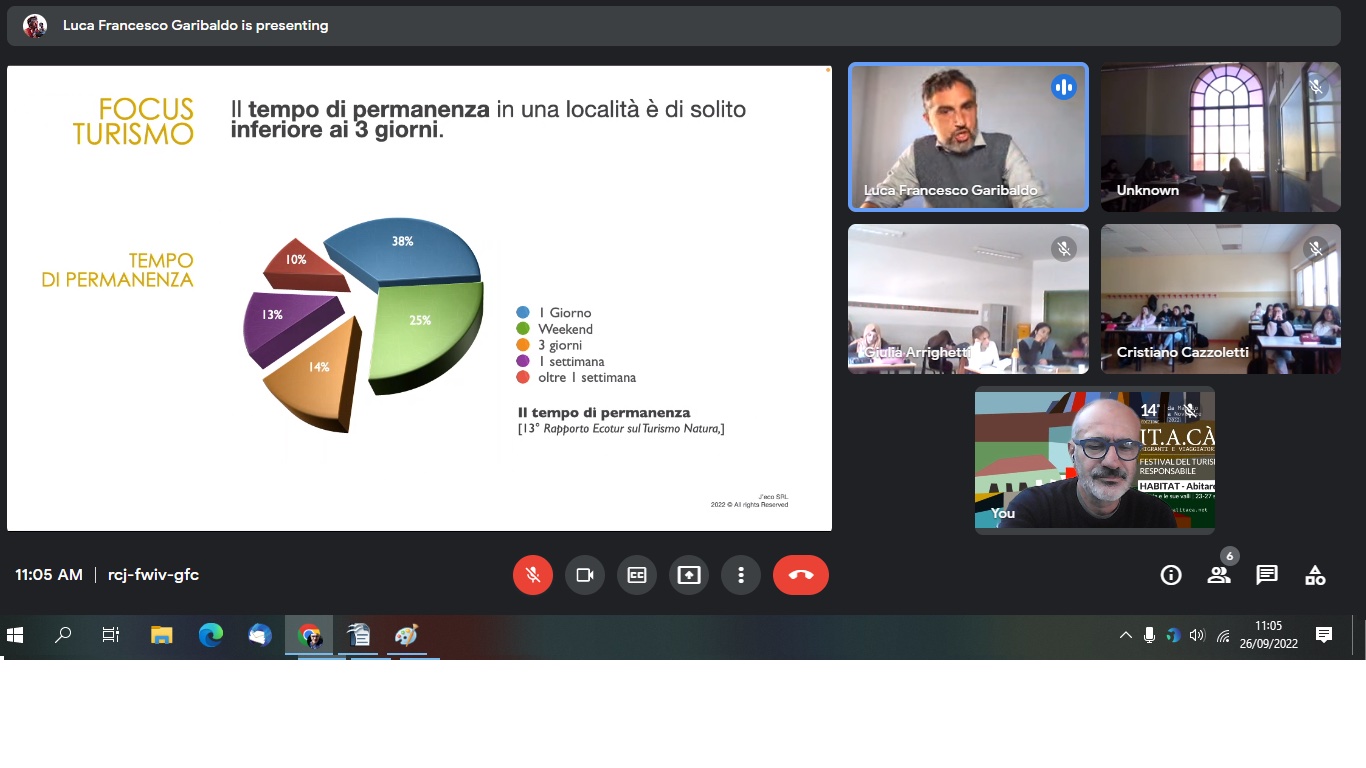Open the meeting details info icon
The height and width of the screenshot is (768, 1366).
[1171, 575]
